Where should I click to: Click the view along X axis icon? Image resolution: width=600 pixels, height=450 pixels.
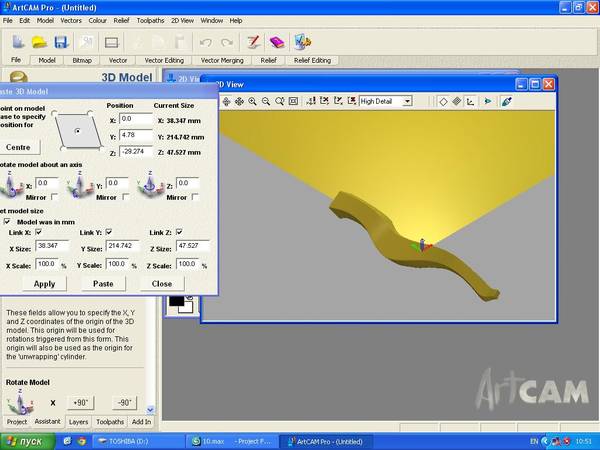point(324,101)
